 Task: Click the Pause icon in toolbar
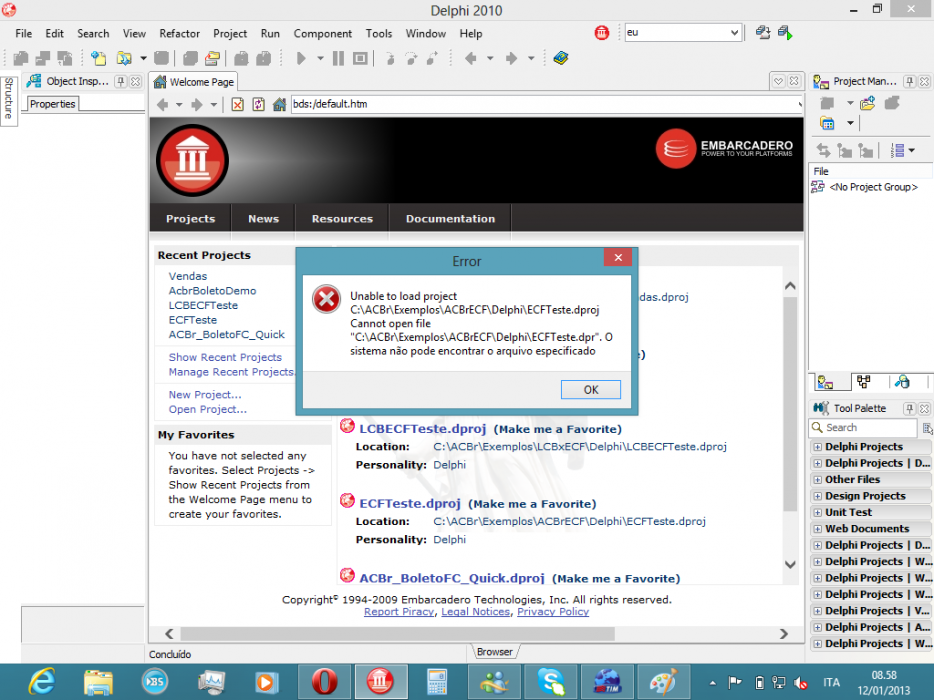tap(338, 58)
